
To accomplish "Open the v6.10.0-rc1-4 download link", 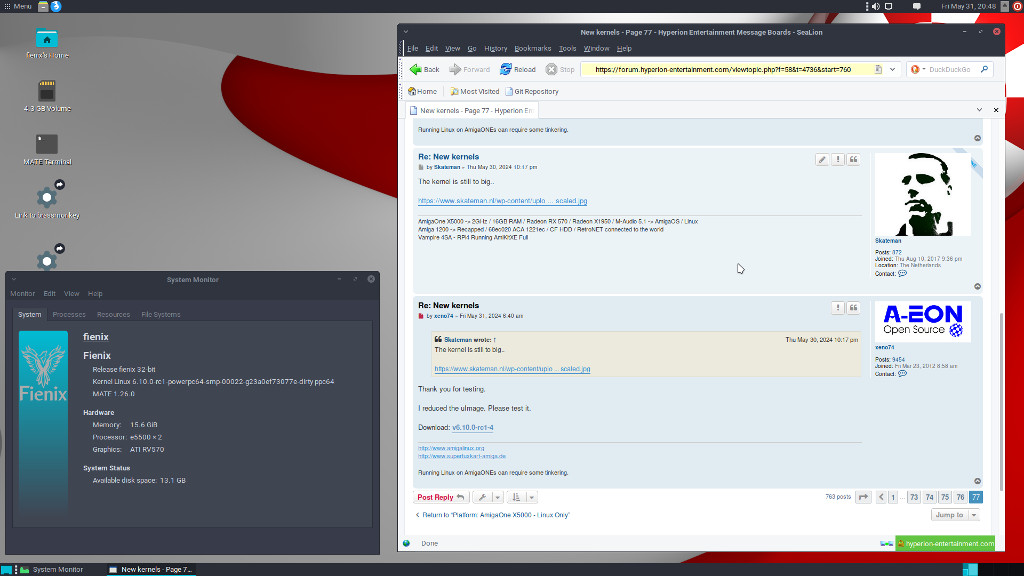I will tap(473, 428).
